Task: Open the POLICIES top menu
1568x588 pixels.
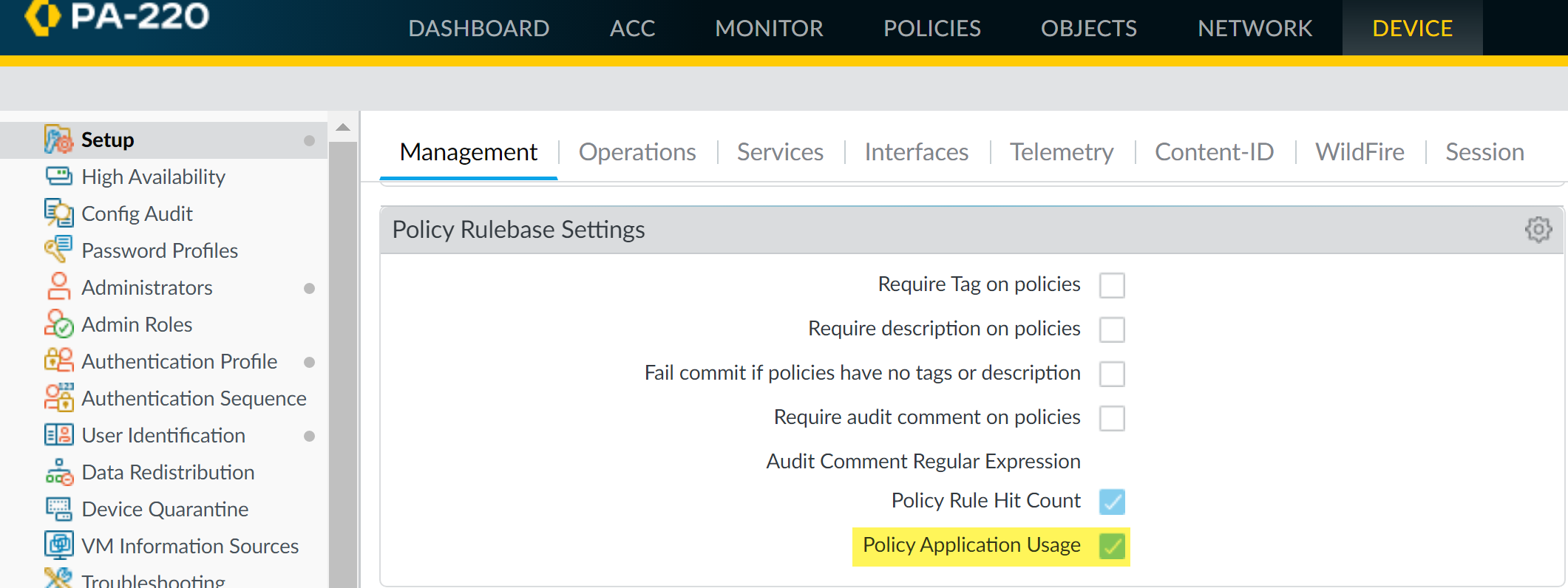Action: click(x=931, y=29)
